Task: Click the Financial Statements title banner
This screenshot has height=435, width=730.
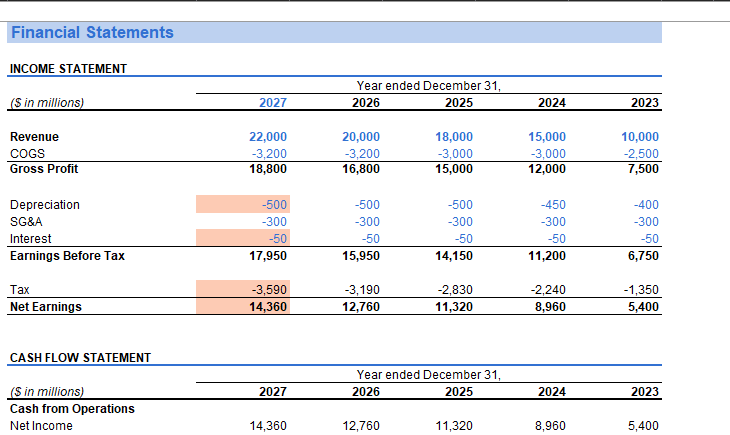Action: click(334, 33)
